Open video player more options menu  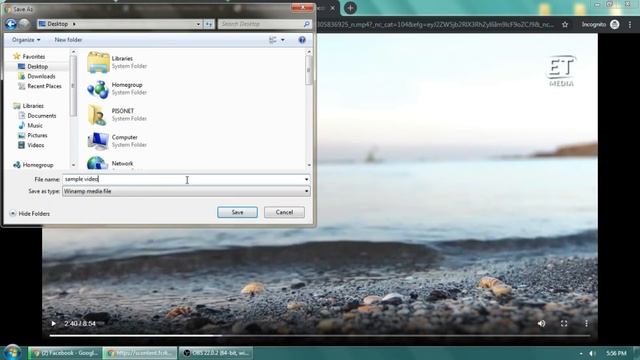pos(587,324)
